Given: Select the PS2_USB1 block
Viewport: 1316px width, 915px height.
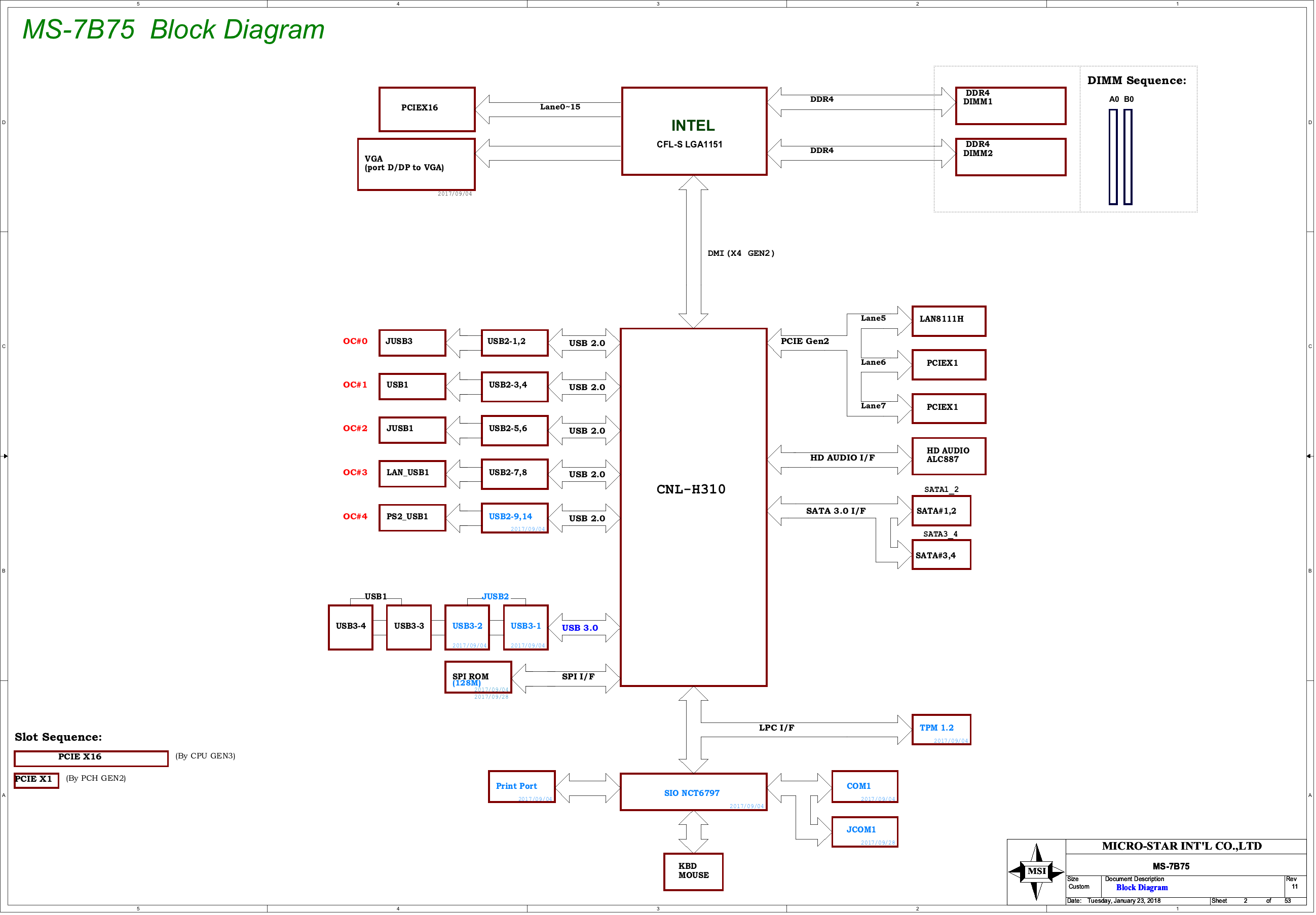Looking at the screenshot, I should [412, 518].
